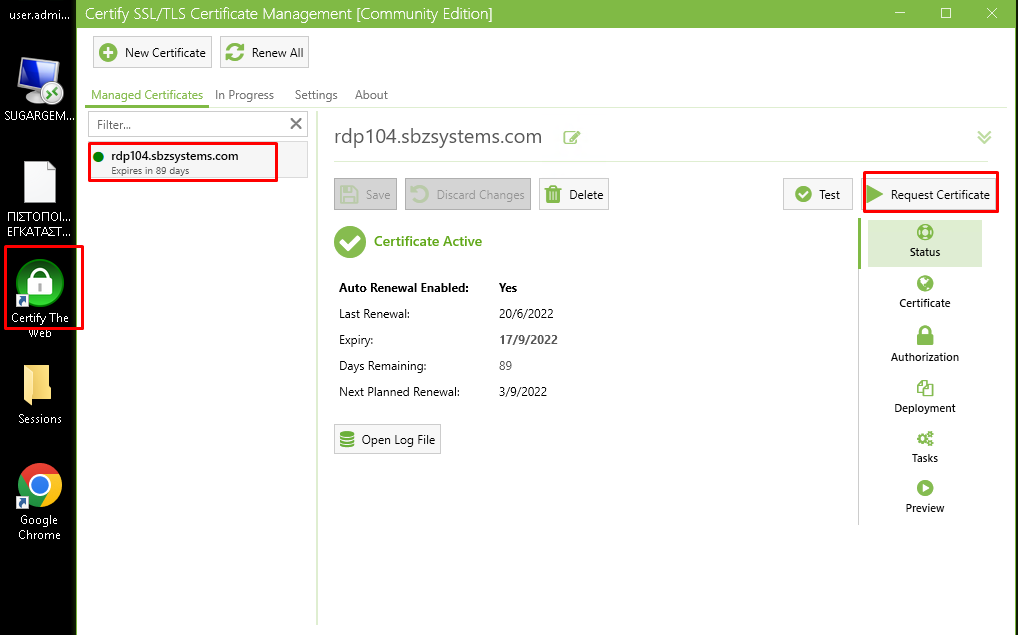This screenshot has width=1018, height=635.
Task: Click the Renew All button
Action: click(x=265, y=52)
